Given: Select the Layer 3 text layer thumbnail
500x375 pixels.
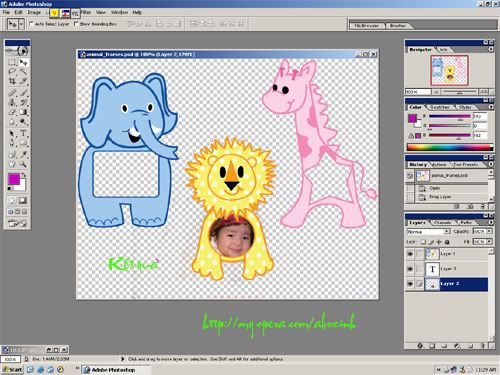Looking at the screenshot, I should point(432,269).
